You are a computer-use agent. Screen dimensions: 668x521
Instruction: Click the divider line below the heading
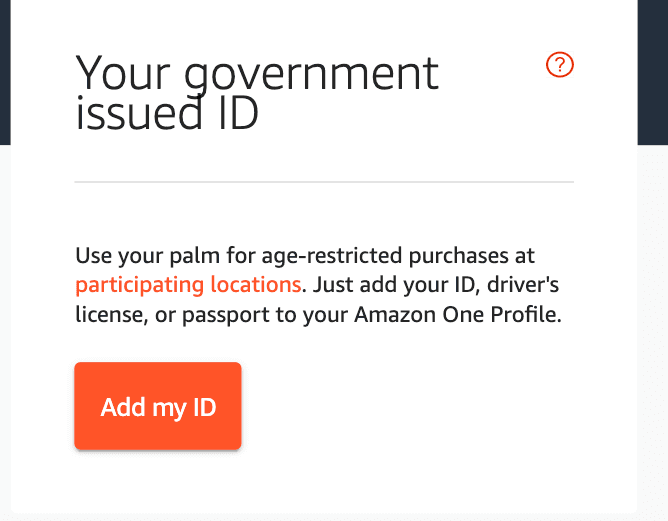(324, 182)
